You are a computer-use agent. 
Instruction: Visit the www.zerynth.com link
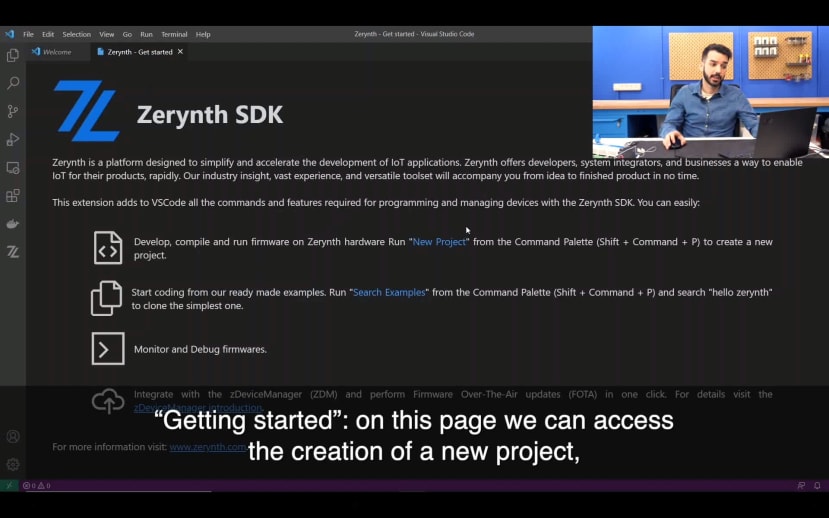pyautogui.click(x=208, y=447)
